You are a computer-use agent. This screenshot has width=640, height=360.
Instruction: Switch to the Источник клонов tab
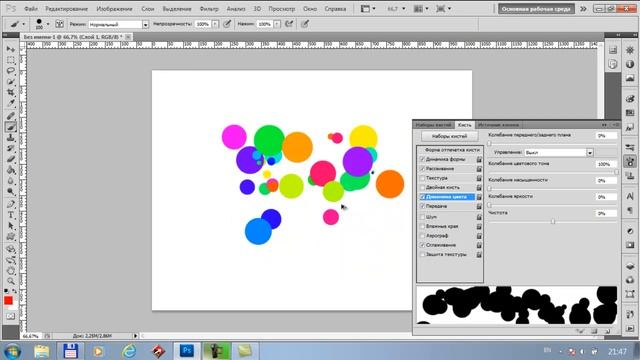(x=498, y=125)
